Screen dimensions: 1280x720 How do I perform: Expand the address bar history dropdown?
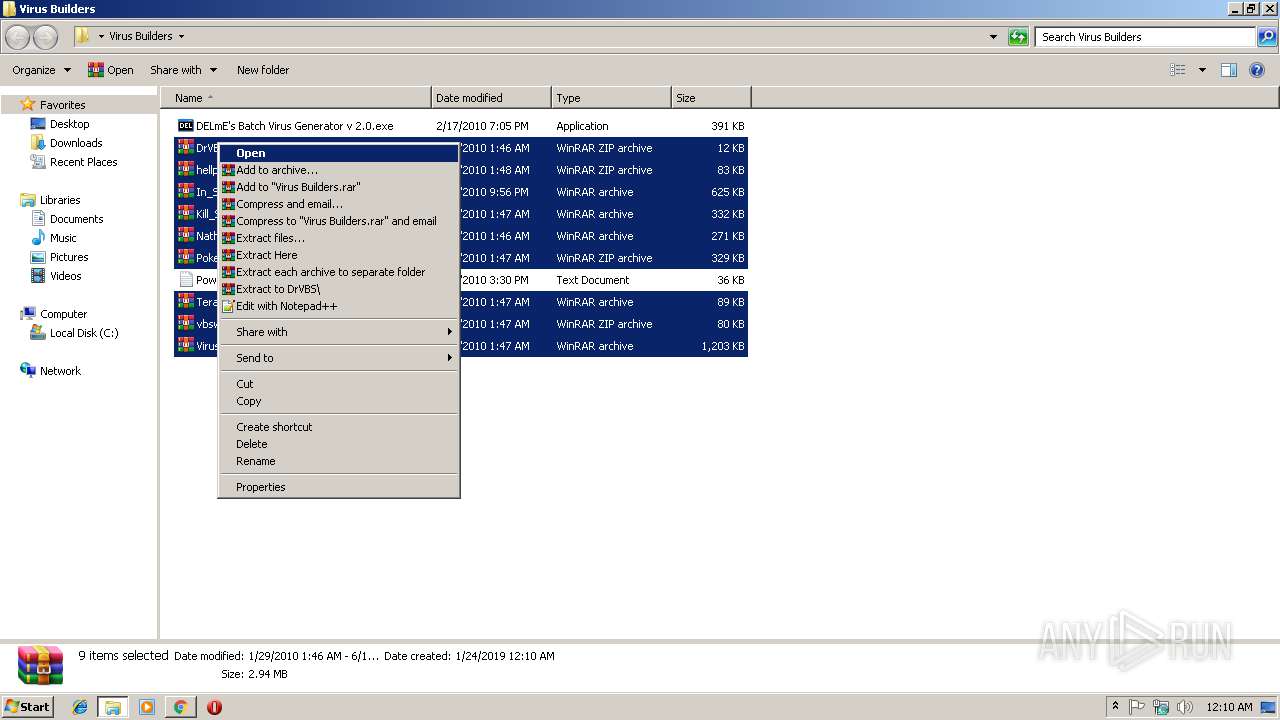pyautogui.click(x=993, y=37)
